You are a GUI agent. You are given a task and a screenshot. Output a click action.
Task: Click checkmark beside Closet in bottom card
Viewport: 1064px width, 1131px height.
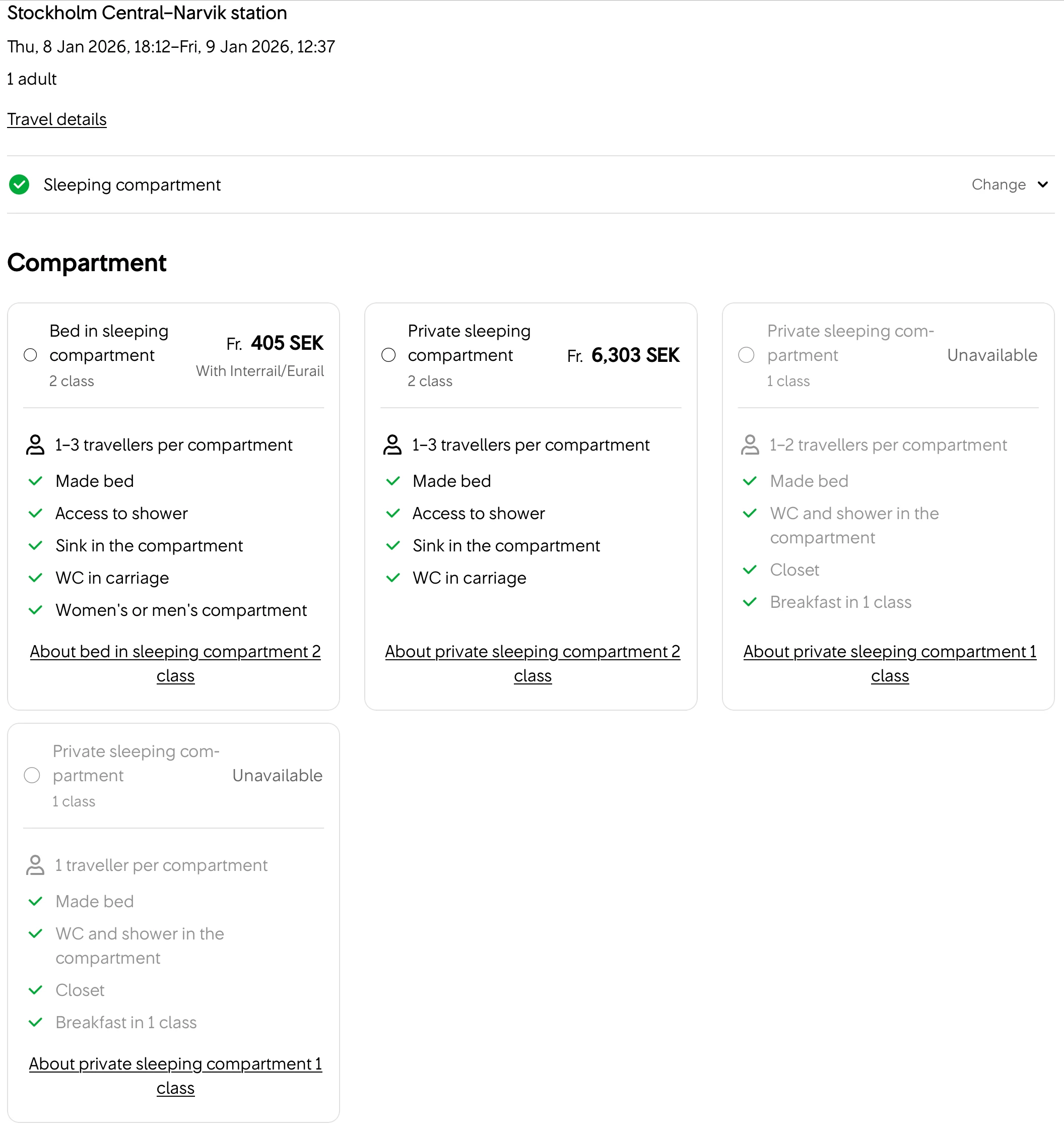point(35,990)
